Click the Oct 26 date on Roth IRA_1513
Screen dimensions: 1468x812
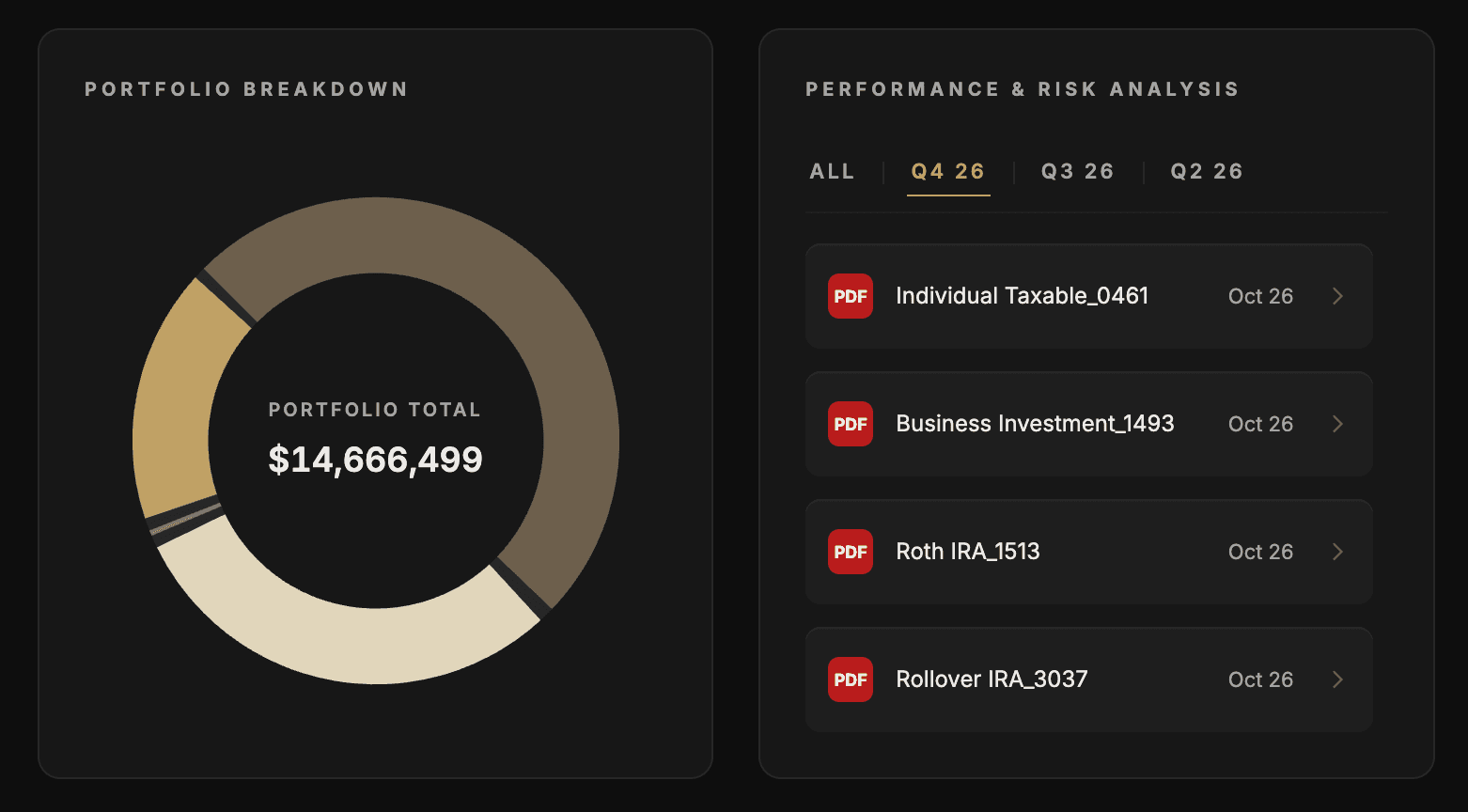click(1260, 552)
